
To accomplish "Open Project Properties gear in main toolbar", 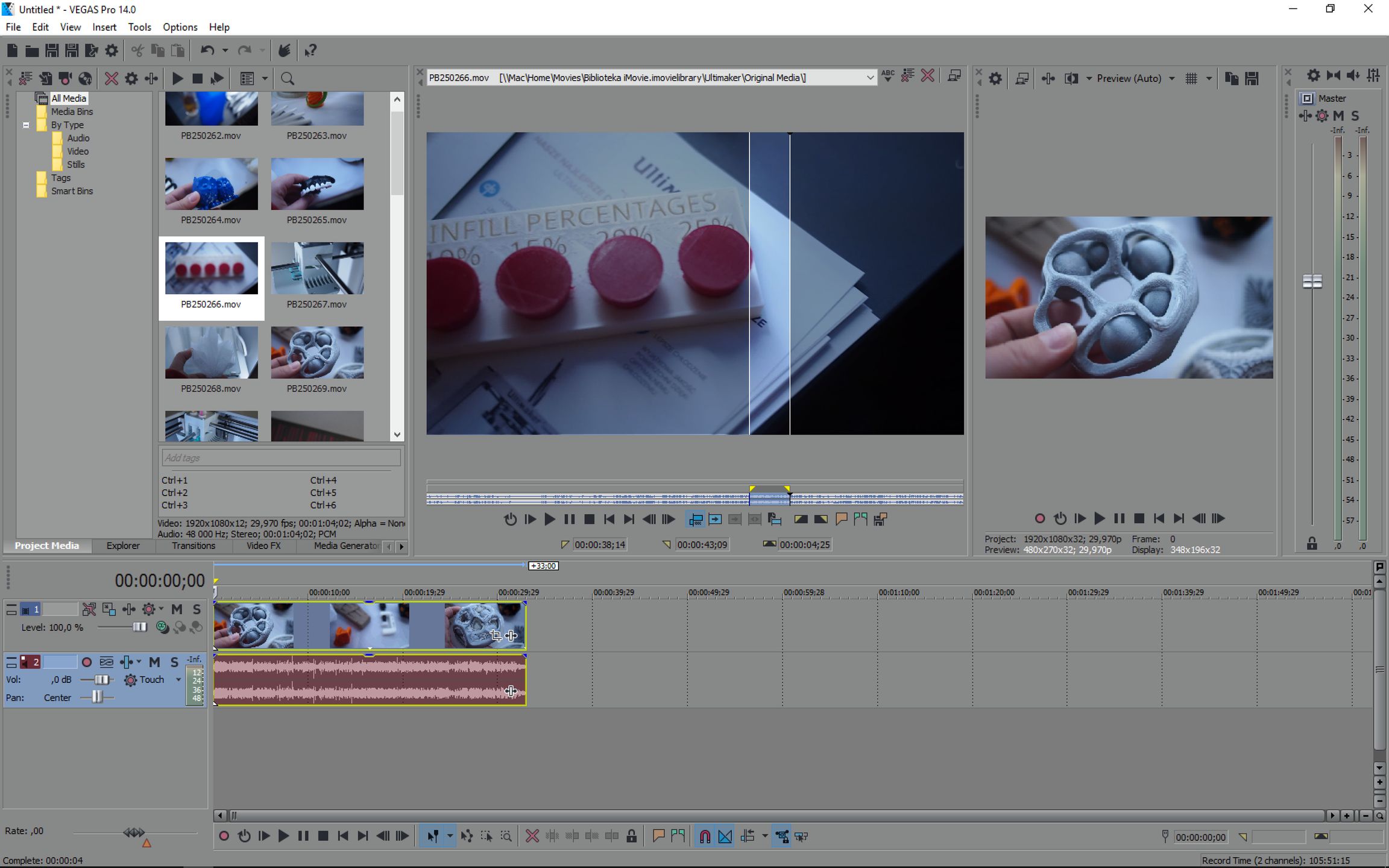I will point(112,51).
